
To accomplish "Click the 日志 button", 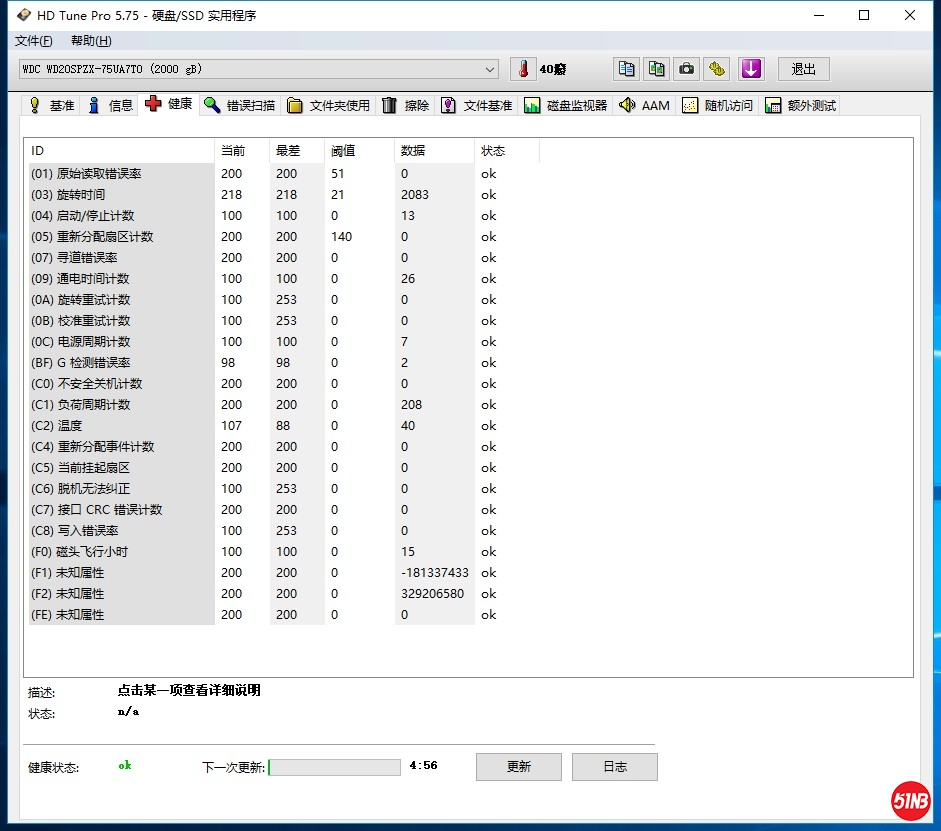I will [614, 767].
